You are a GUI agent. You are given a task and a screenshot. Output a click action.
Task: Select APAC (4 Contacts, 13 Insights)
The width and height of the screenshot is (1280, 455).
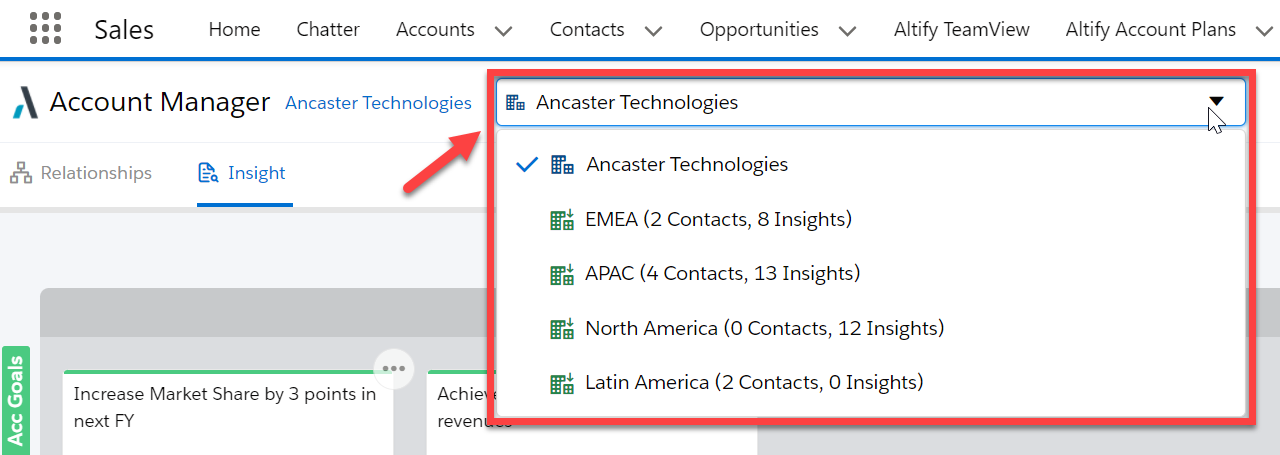pos(871,274)
